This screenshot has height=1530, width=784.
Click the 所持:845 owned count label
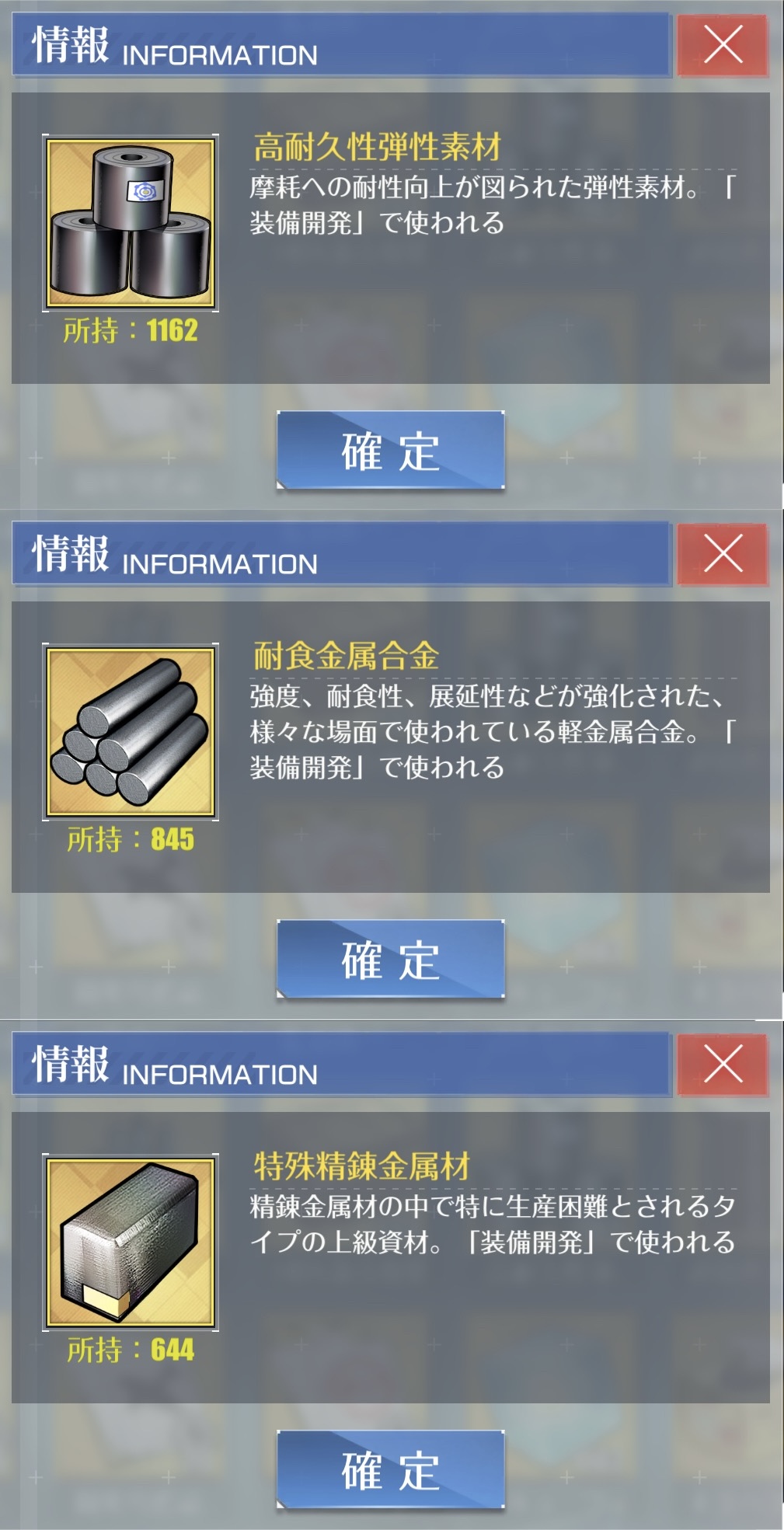click(x=131, y=840)
